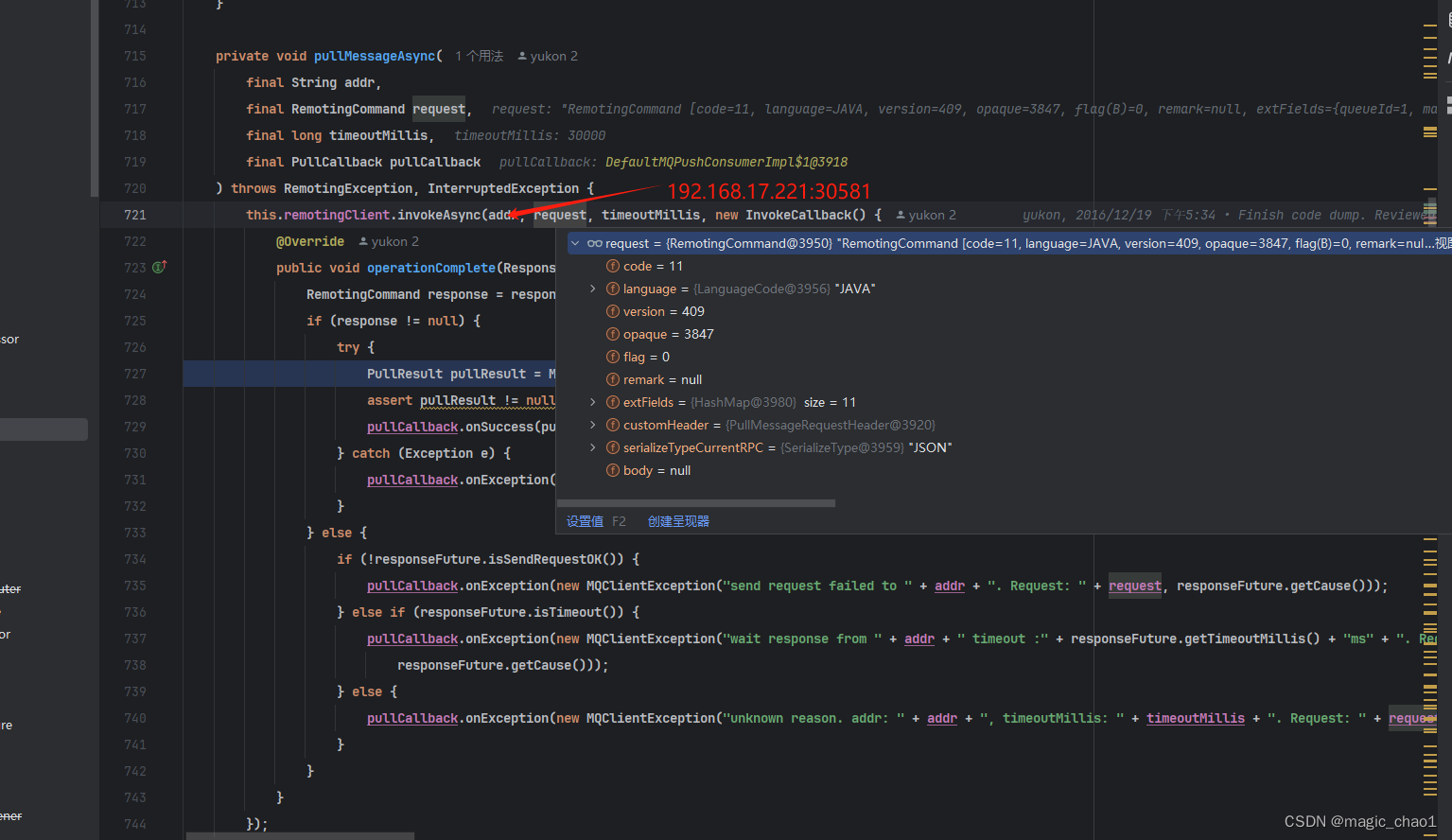1452x840 pixels.
Task: Click the watch glasses icon beside request
Action: (x=595, y=243)
